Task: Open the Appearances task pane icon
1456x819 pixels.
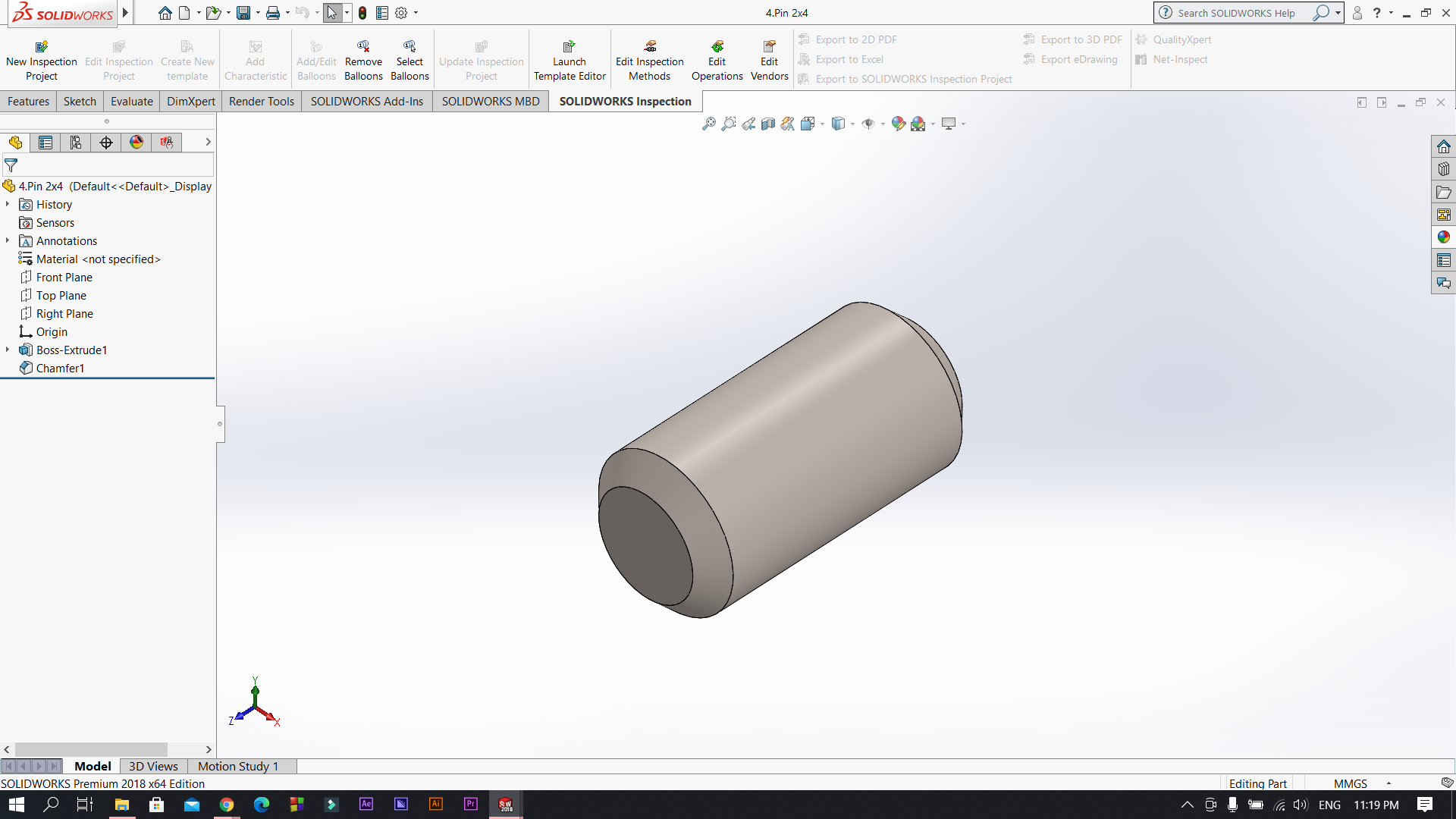Action: (1444, 237)
